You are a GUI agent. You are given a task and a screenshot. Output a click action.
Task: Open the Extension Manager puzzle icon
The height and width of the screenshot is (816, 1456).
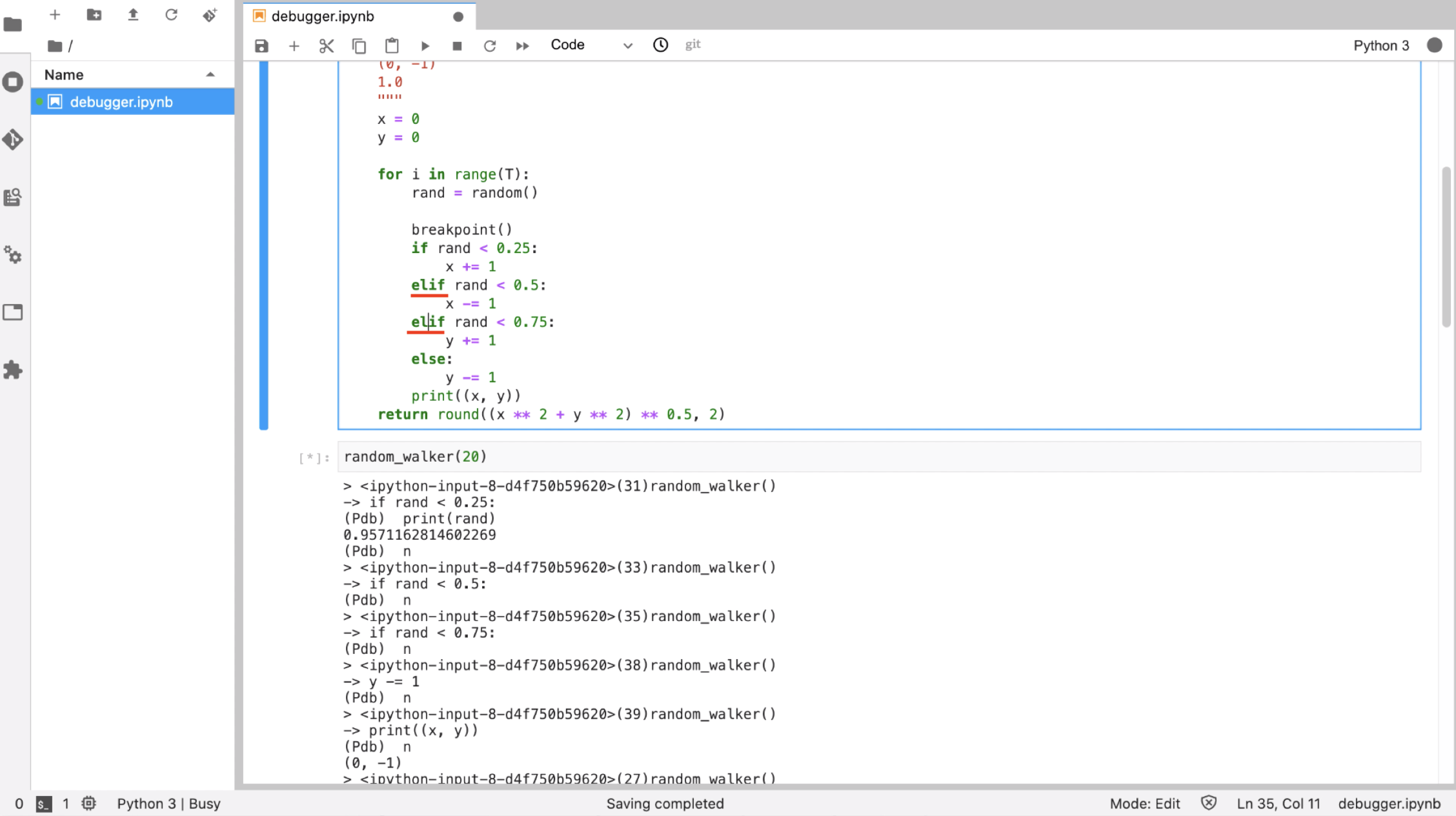click(x=13, y=370)
